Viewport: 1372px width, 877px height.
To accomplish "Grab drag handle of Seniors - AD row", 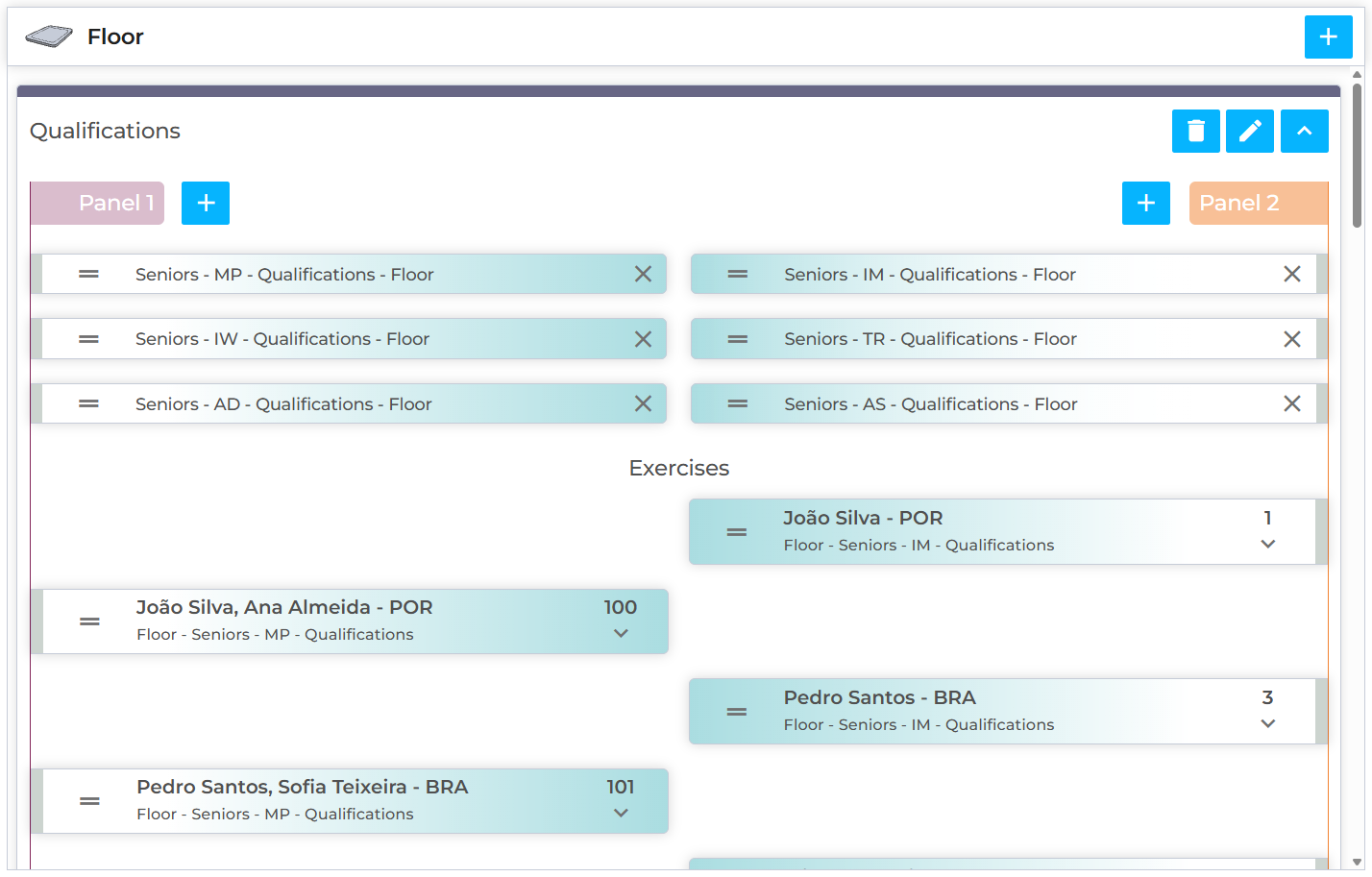I will 88,404.
